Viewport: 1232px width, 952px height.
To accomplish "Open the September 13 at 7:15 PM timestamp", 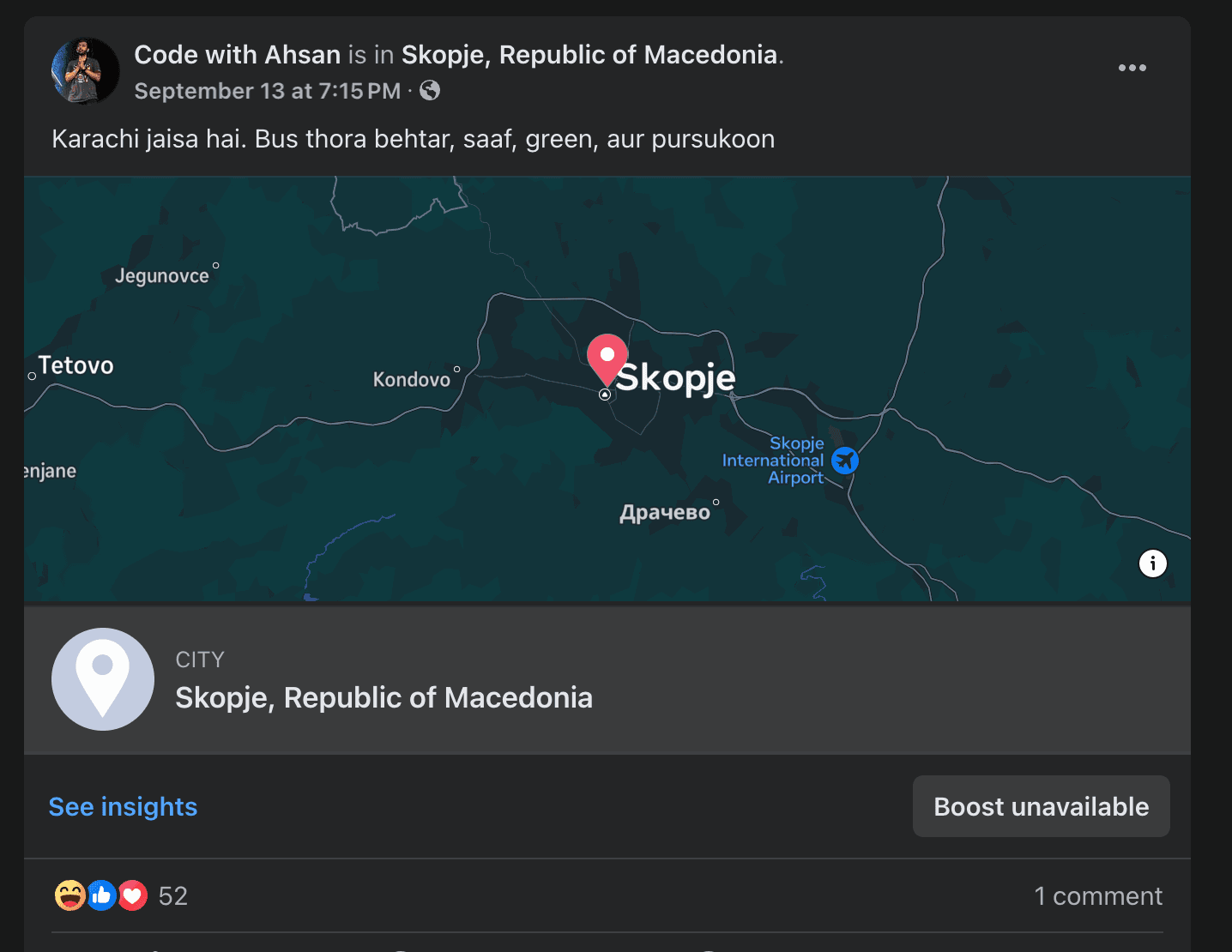I will [268, 91].
